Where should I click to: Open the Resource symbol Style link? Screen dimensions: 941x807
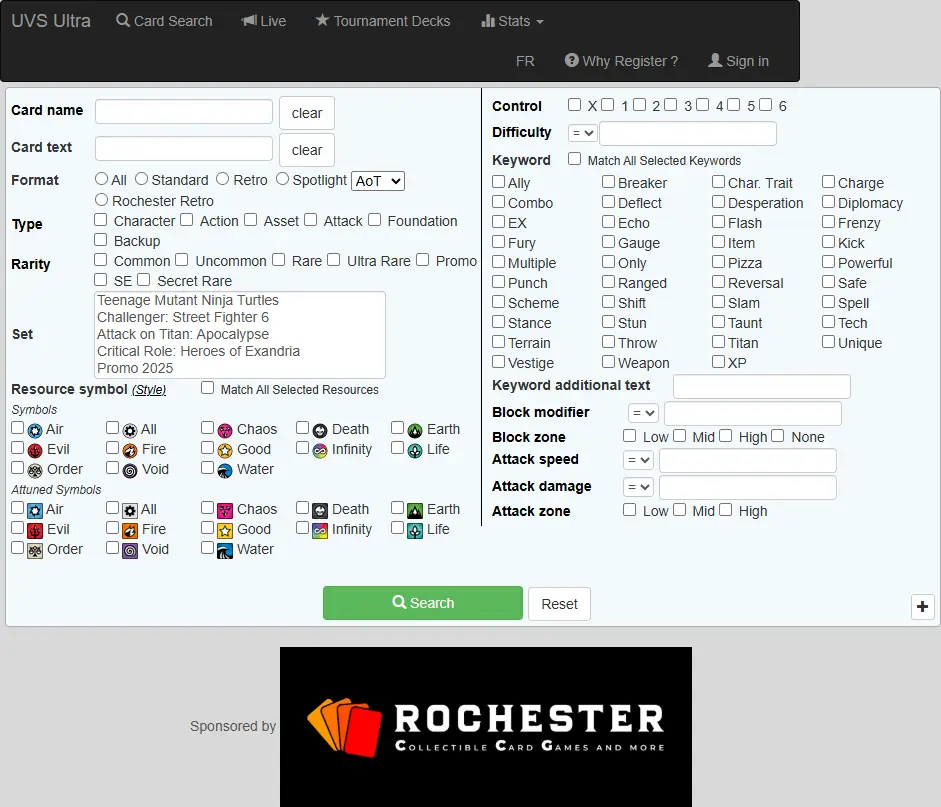click(149, 389)
